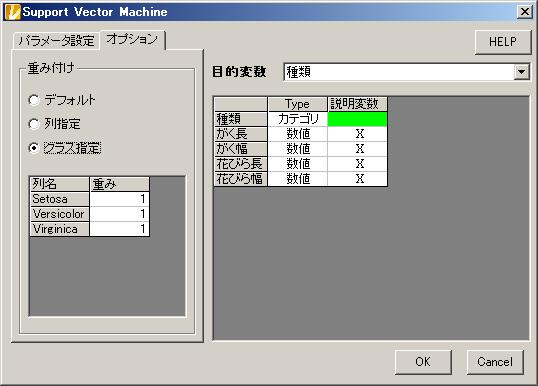This screenshot has height=386, width=538.
Task: Confirm with the OK button
Action: (423, 362)
